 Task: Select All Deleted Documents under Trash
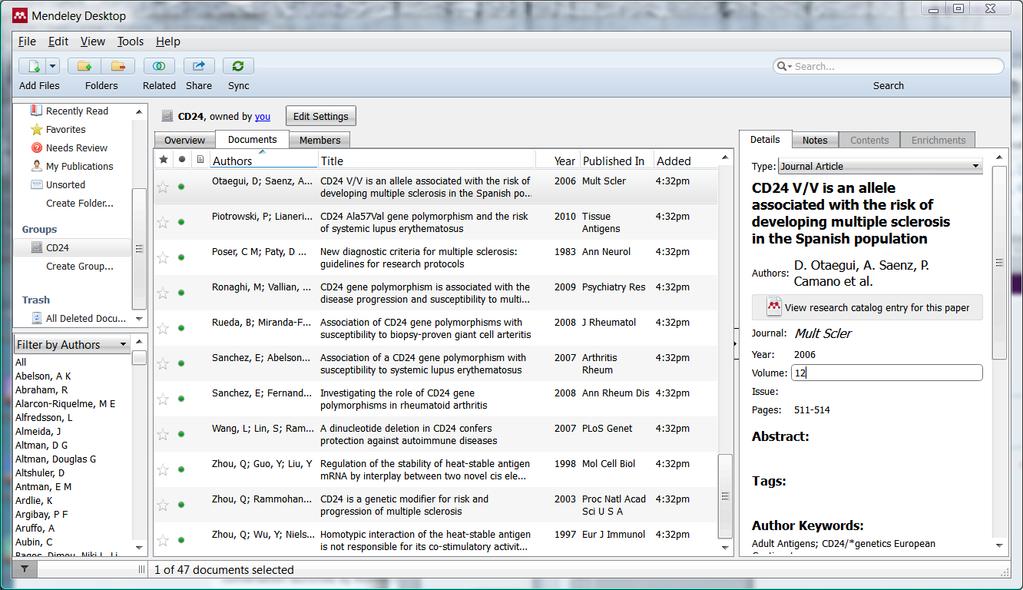[85, 318]
